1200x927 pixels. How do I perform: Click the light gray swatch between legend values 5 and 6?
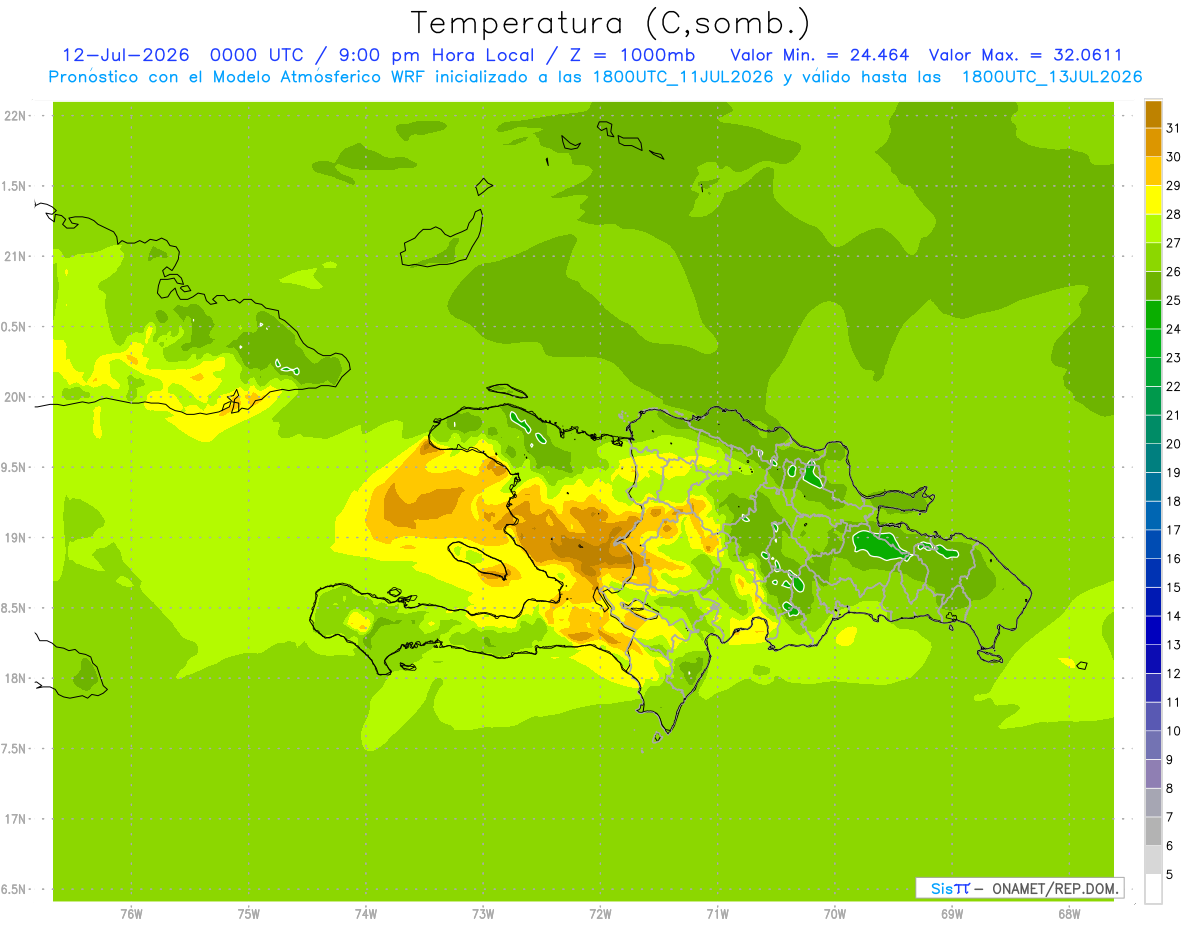point(1153,860)
